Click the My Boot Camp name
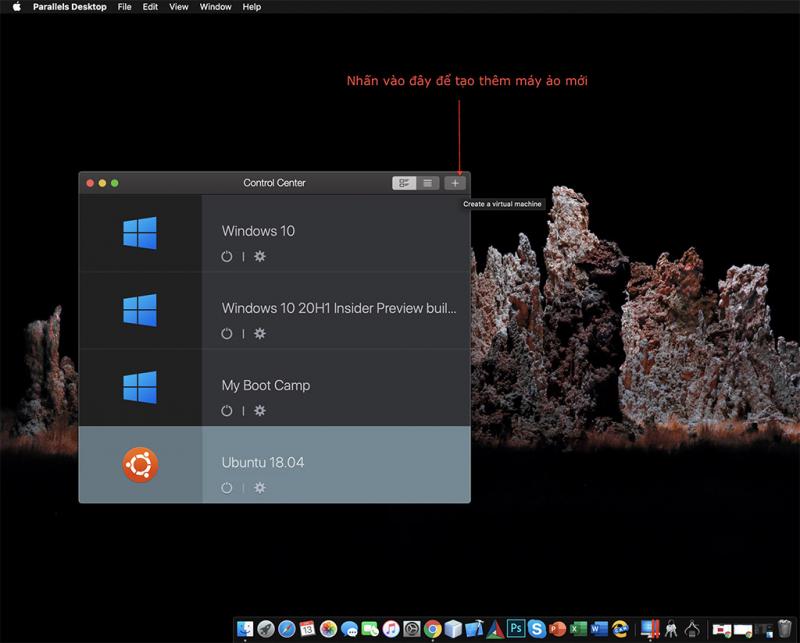 (x=266, y=385)
